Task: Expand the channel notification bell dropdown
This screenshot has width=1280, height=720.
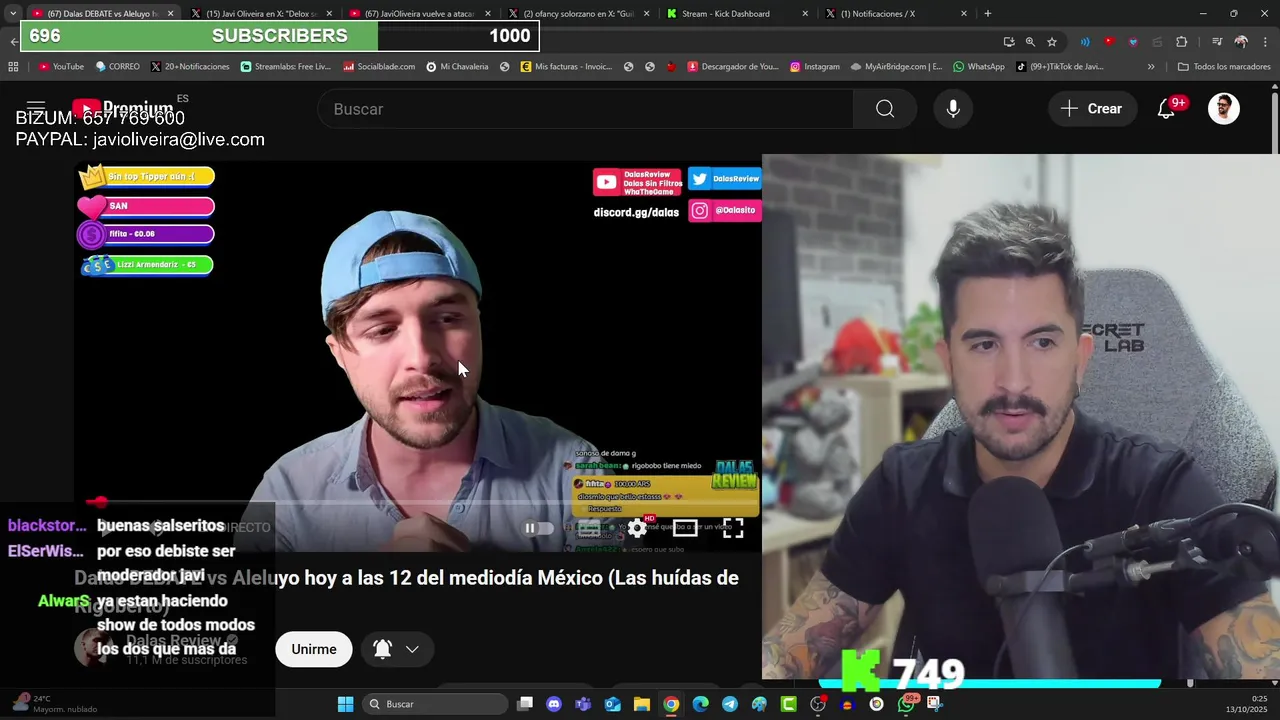Action: (396, 649)
